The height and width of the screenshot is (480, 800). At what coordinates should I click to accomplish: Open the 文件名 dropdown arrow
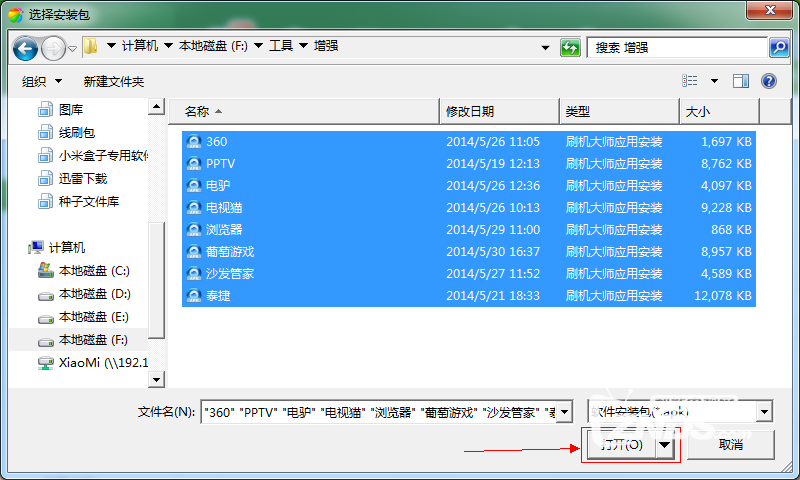pos(565,412)
